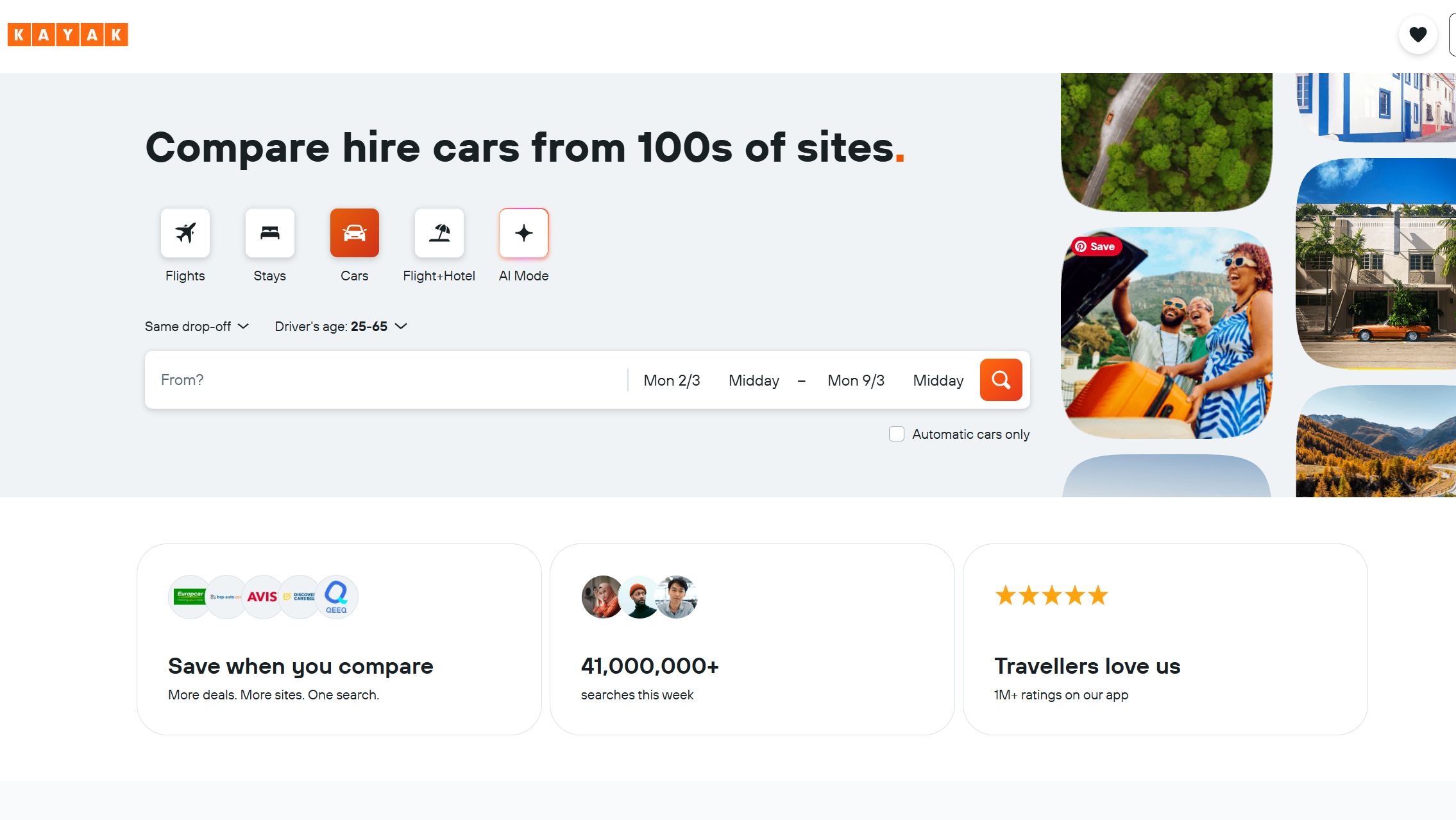Enable the Automatic cars only checkbox
Viewport: 1456px width, 820px height.
[896, 434]
